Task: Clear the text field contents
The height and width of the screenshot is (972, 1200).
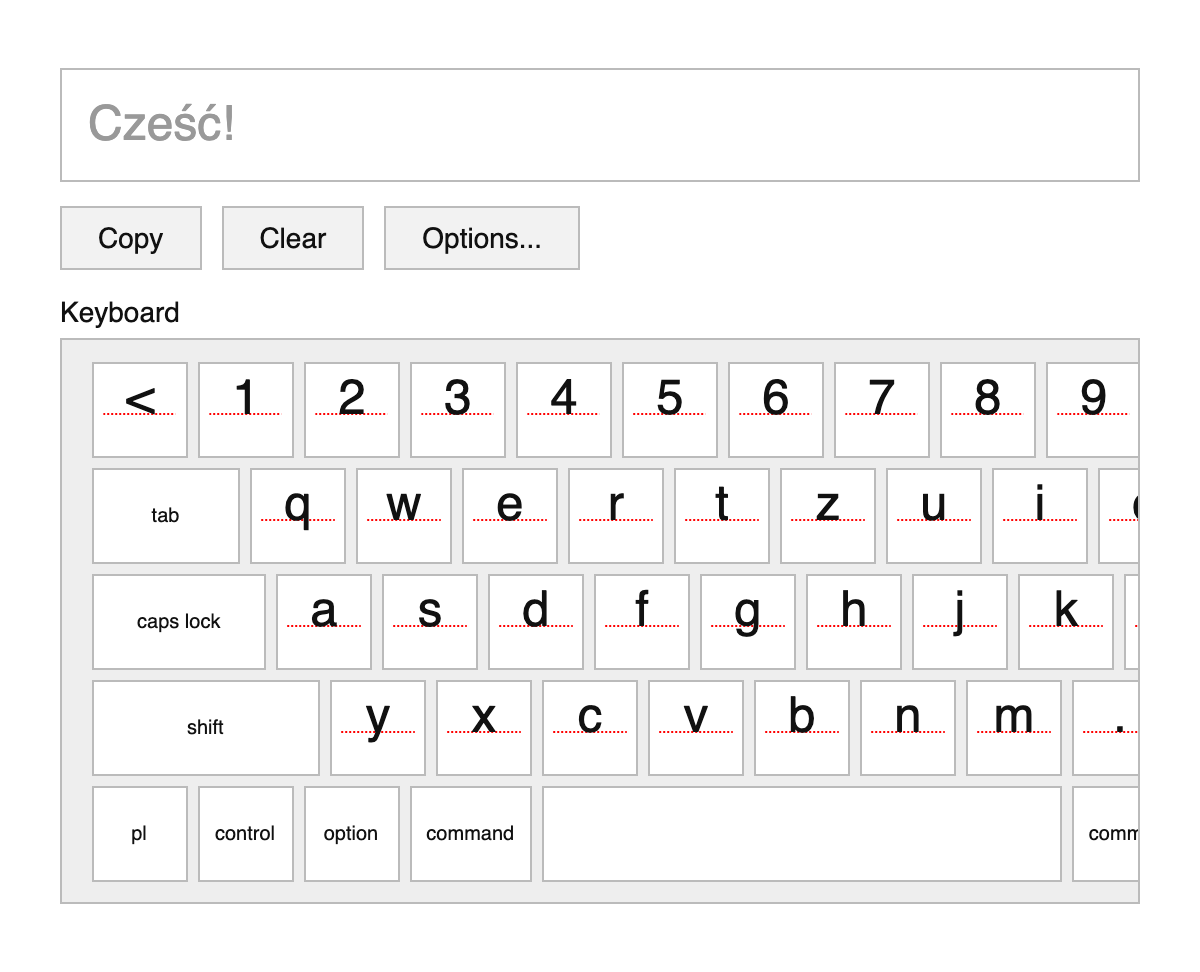Action: pyautogui.click(x=292, y=238)
